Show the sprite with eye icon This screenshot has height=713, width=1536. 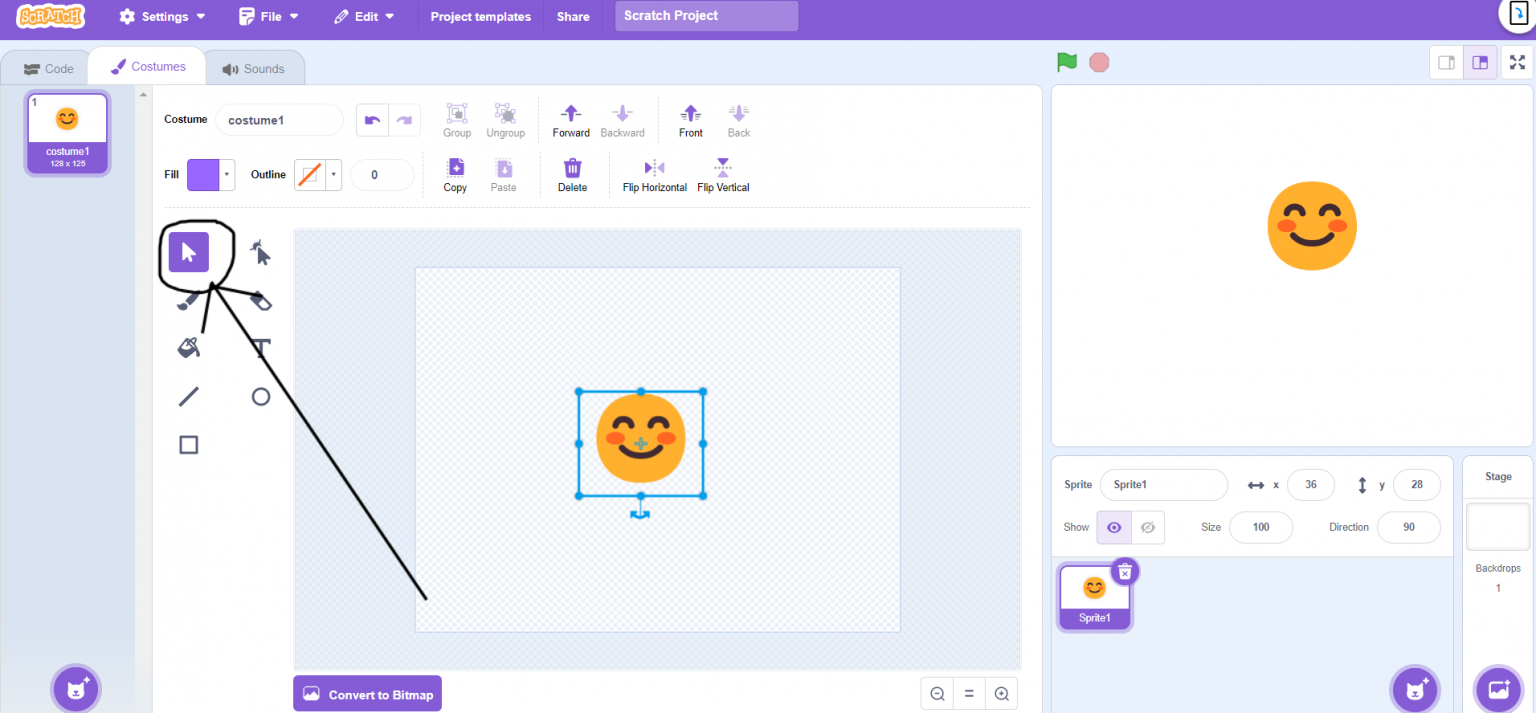[x=1114, y=527]
